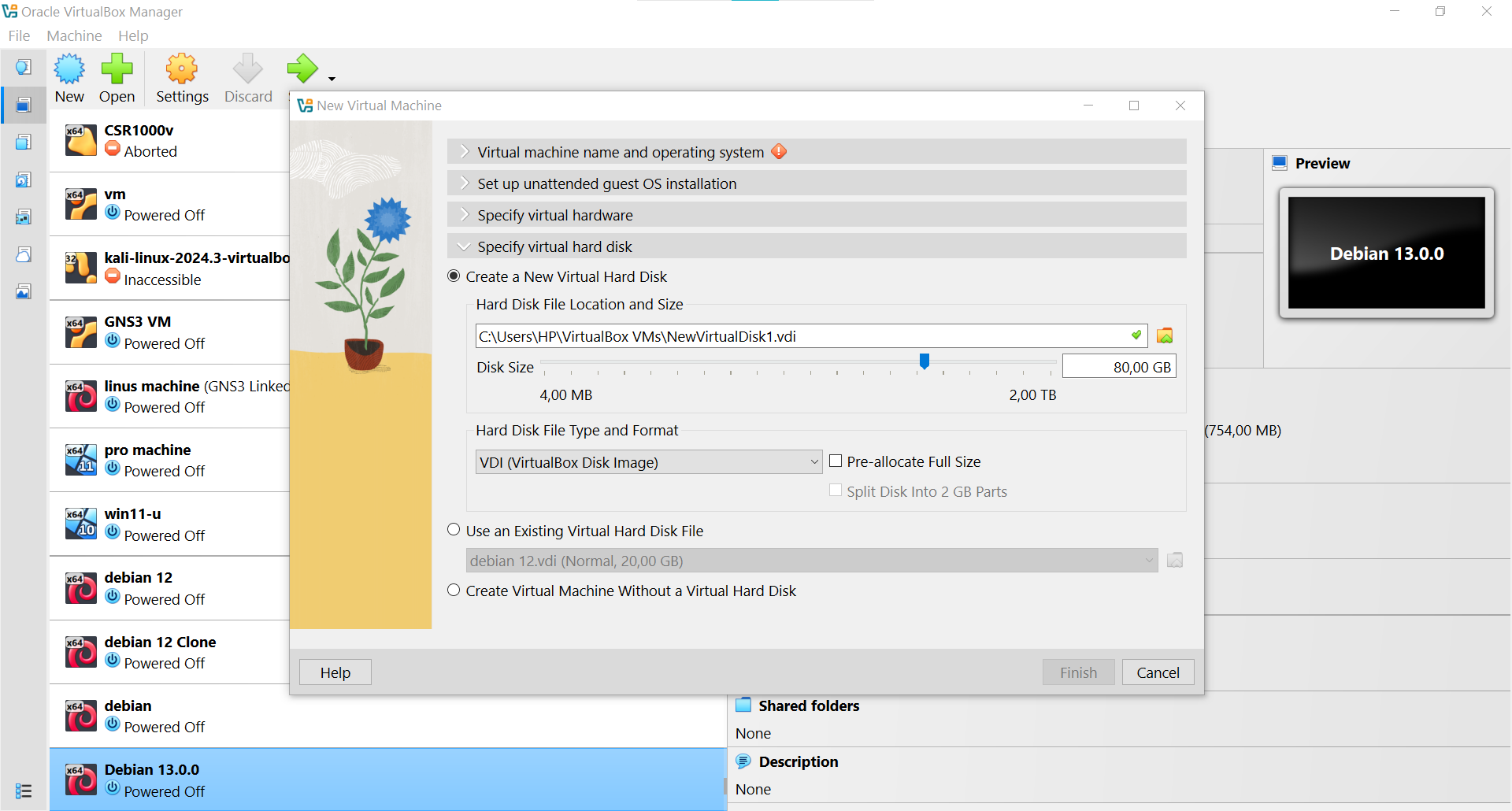The height and width of the screenshot is (811, 1512).
Task: Select Use an Existing Virtual Hard Disk File
Action: click(x=454, y=530)
